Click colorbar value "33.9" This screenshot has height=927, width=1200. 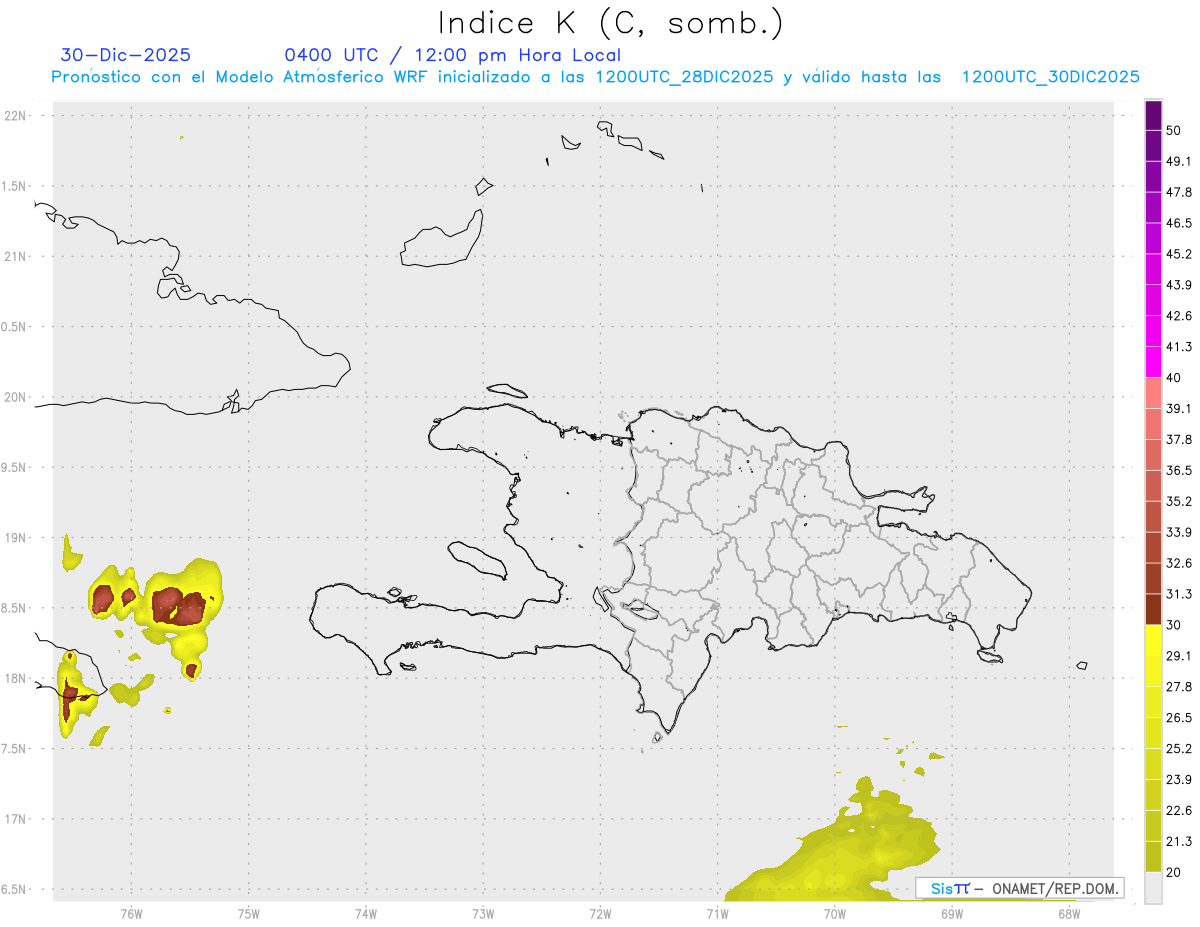[x=1179, y=532]
